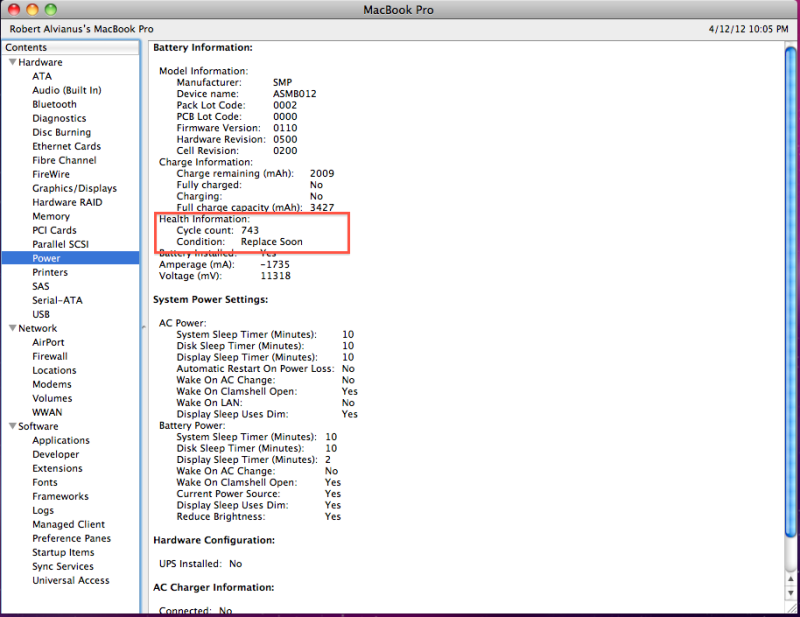The width and height of the screenshot is (800, 617).
Task: Select Diagnostics in the sidebar
Action: [x=59, y=118]
